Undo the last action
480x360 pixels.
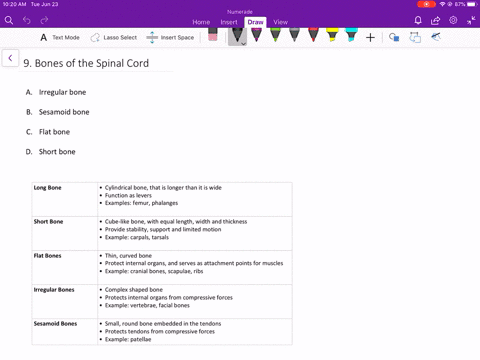click(x=27, y=21)
